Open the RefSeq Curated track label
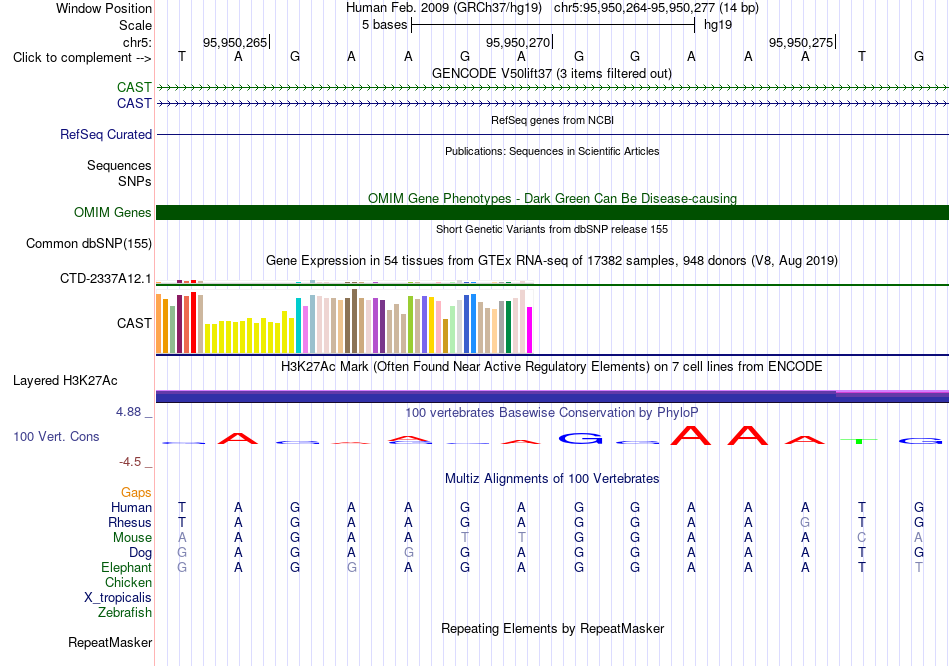Screen dimensions: 950x666 [105, 135]
